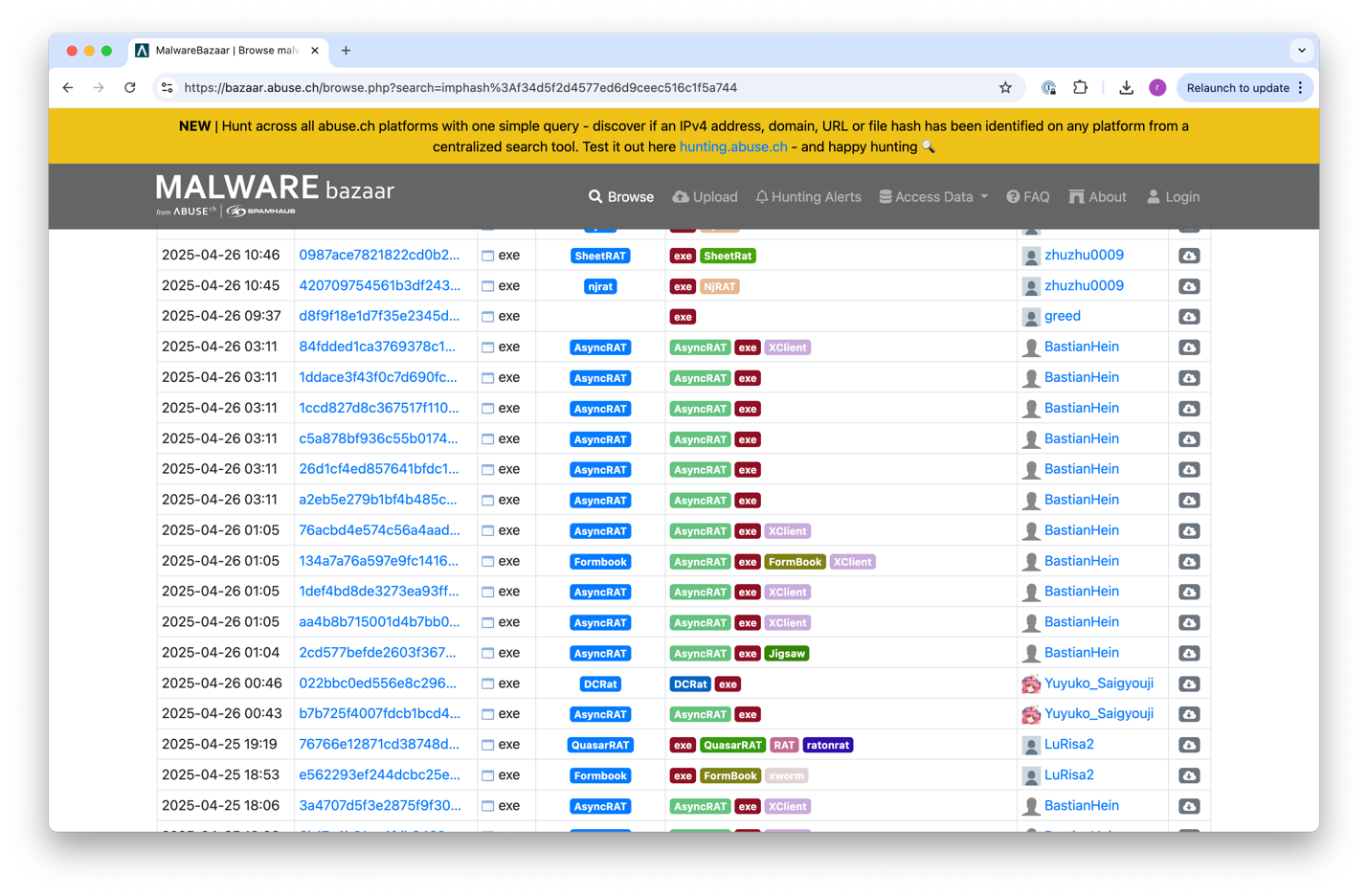1368x896 pixels.
Task: Click the exe file type icon in the 0987ace row
Action: pos(487,256)
